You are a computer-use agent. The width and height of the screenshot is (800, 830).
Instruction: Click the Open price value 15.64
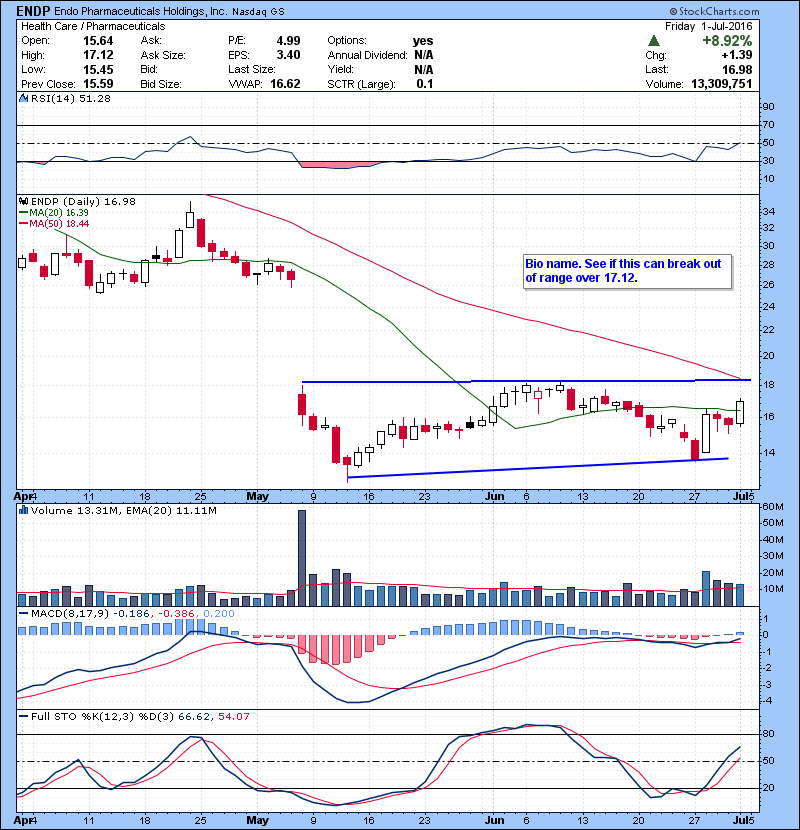click(x=98, y=41)
